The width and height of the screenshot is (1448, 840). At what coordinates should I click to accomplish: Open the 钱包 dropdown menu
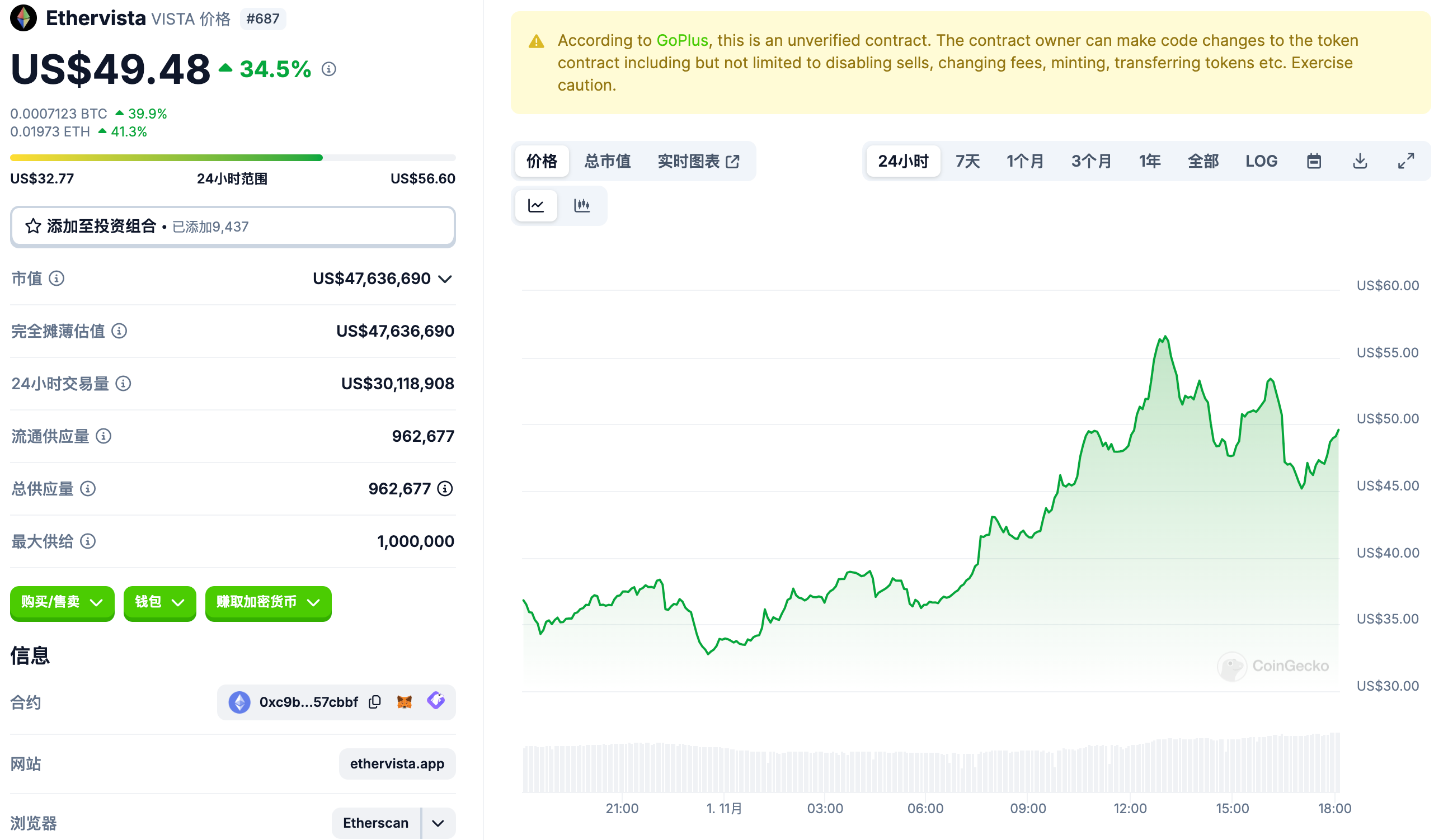pos(159,602)
